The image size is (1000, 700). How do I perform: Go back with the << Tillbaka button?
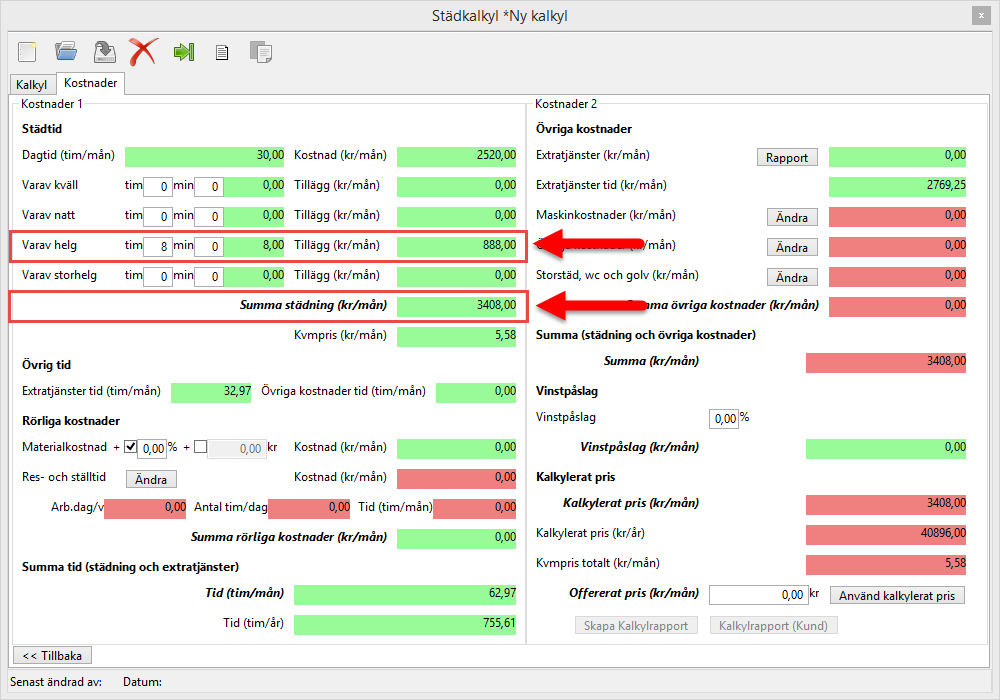[51, 655]
